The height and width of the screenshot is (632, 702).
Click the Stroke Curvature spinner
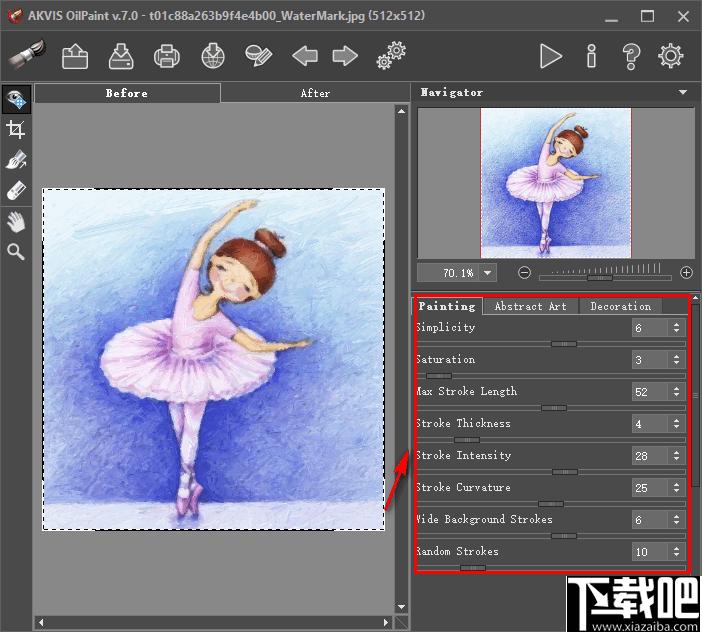pyautogui.click(x=676, y=488)
